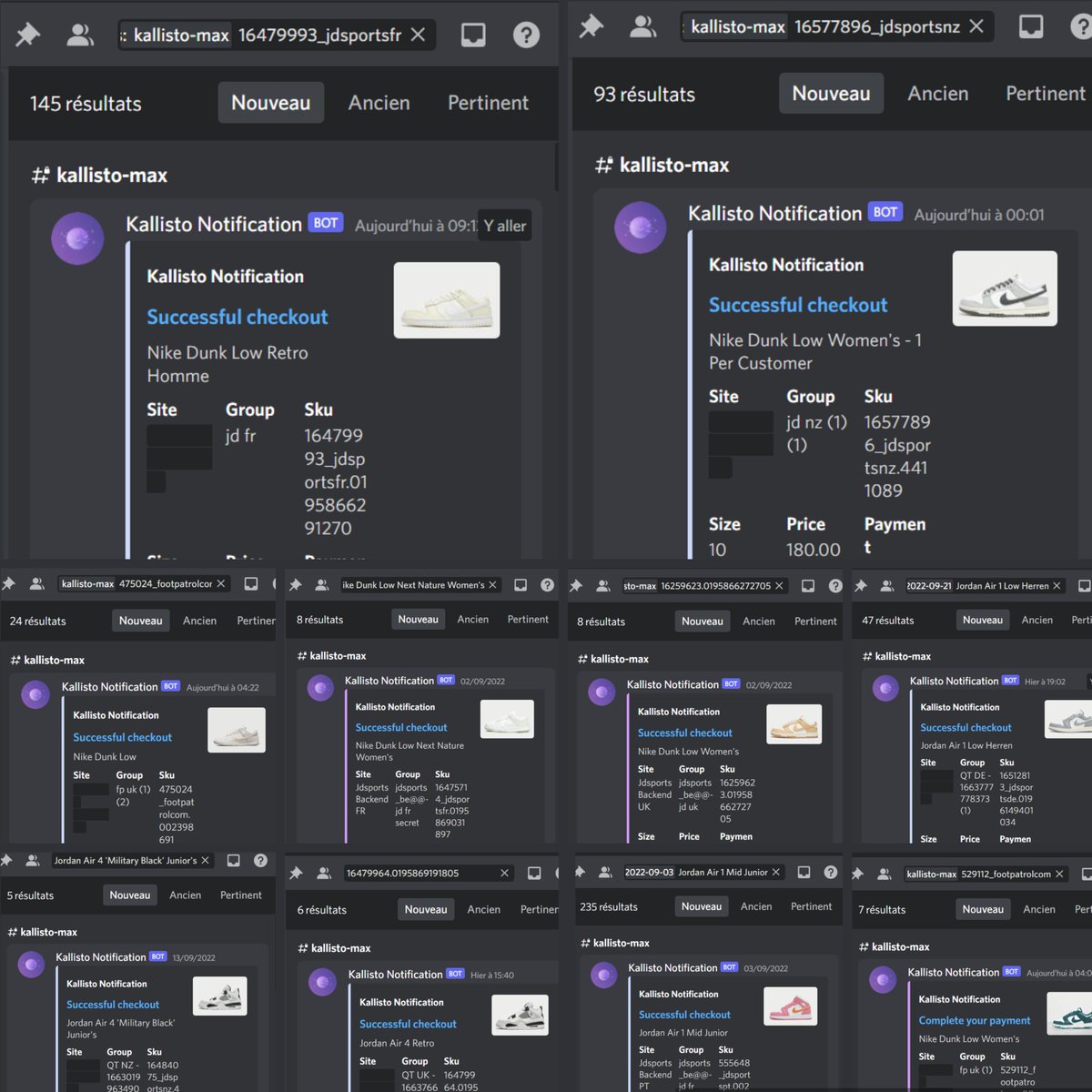
Task: Open the yellow Nike Dunk Low Women's thumbnail
Action: click(x=794, y=723)
